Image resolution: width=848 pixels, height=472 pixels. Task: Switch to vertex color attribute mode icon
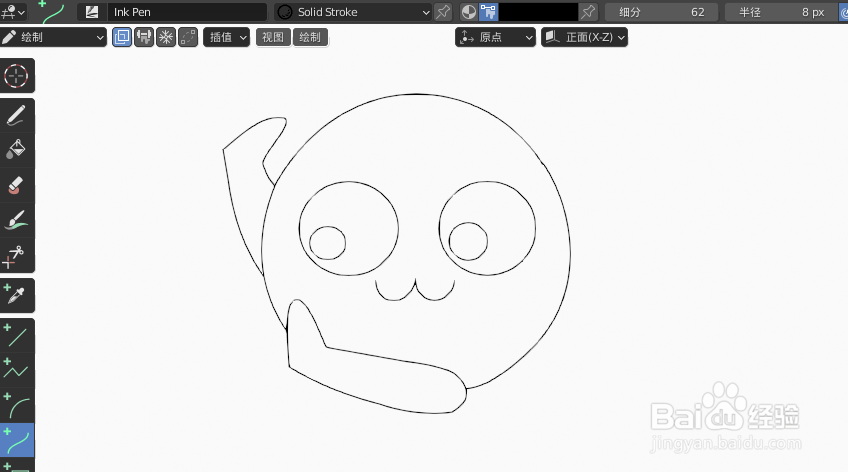488,12
